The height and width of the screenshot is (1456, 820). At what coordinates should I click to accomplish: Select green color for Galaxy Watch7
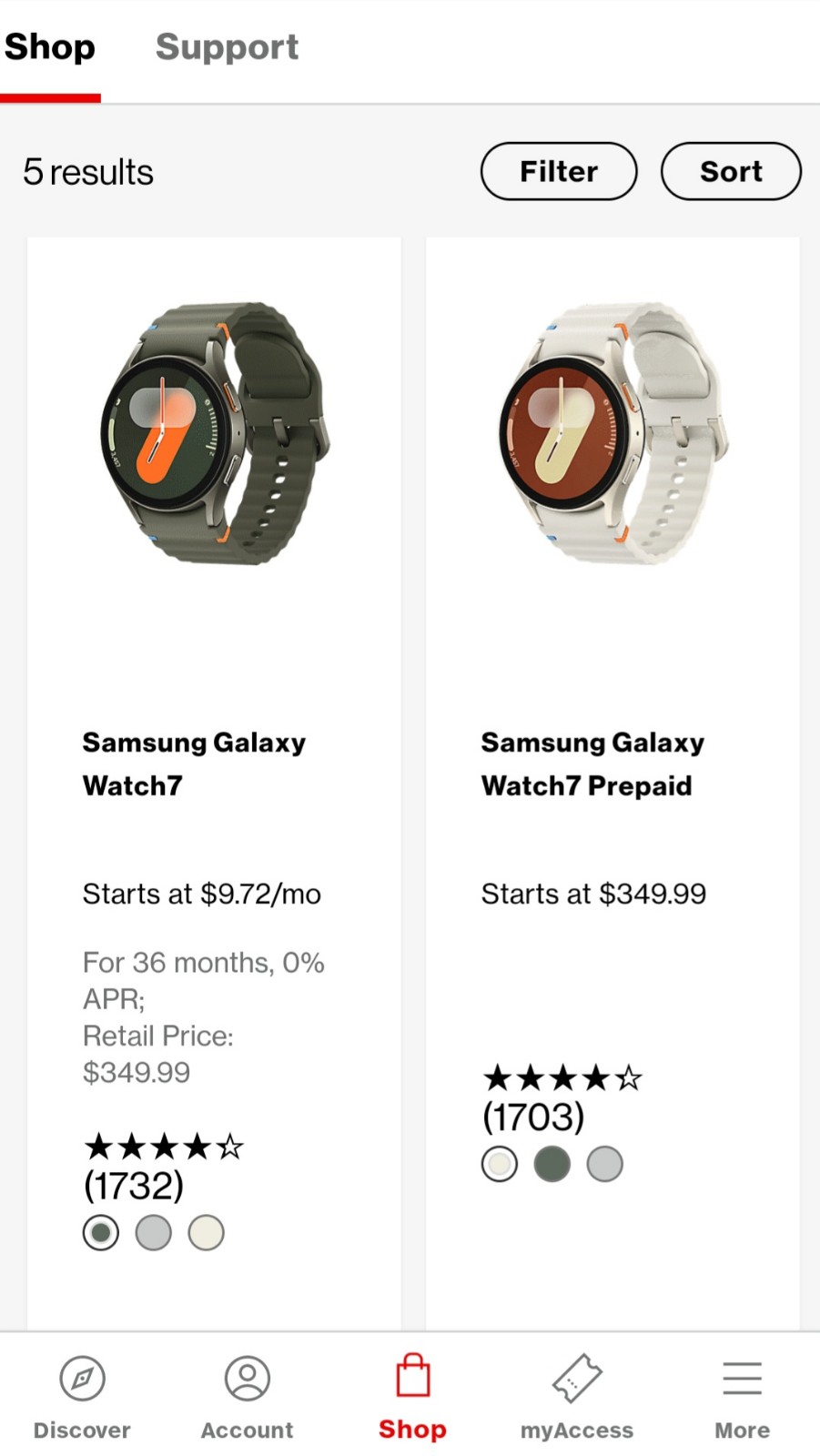[x=101, y=1233]
